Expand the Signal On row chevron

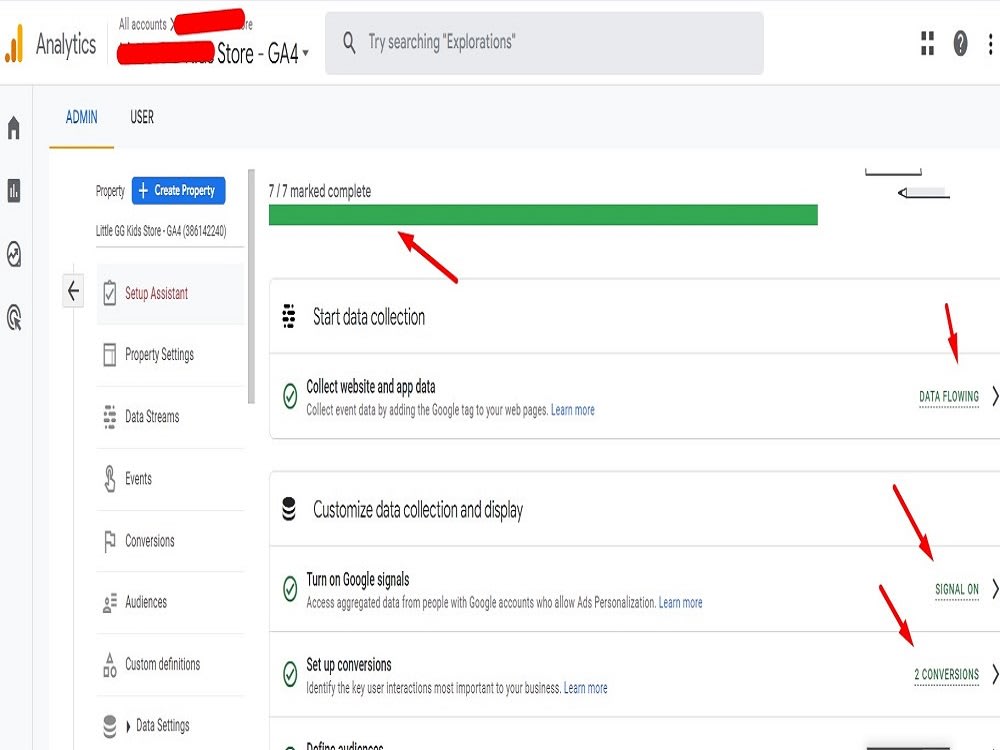(994, 589)
